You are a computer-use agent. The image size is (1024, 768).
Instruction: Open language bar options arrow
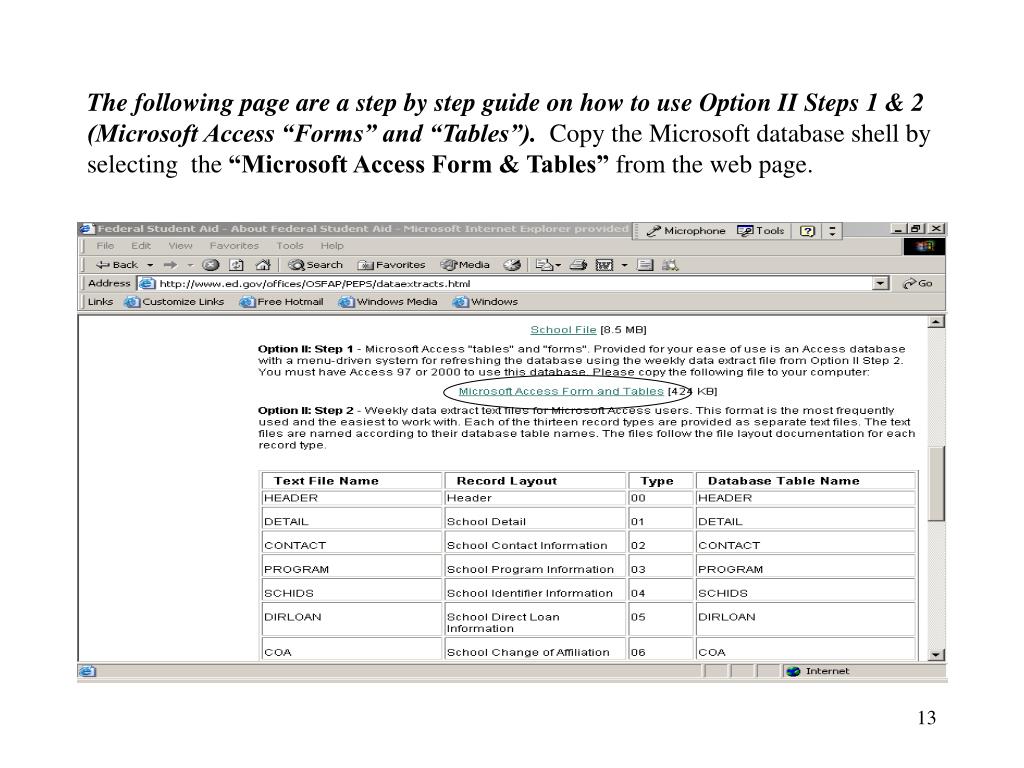coord(832,231)
